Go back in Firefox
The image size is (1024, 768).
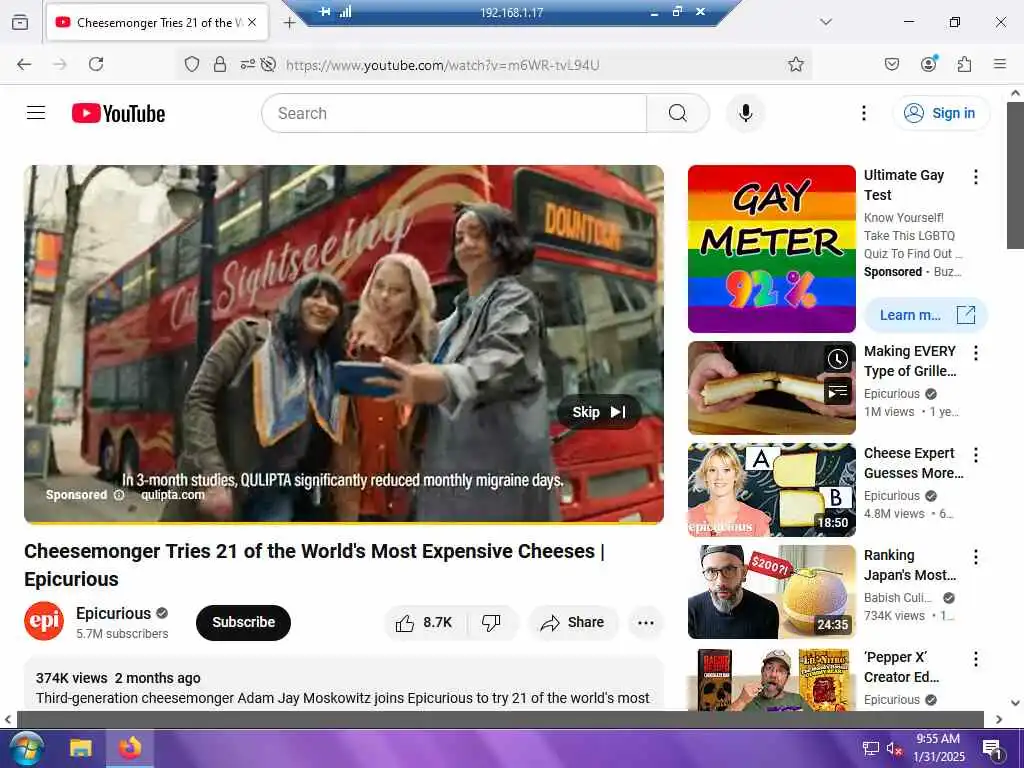tap(24, 64)
